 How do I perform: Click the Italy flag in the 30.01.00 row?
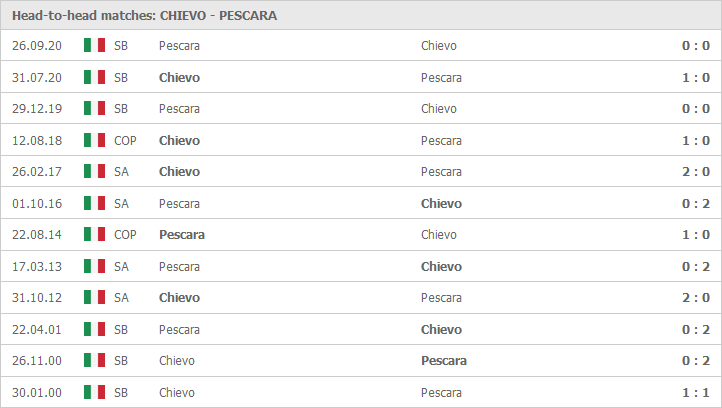point(94,392)
